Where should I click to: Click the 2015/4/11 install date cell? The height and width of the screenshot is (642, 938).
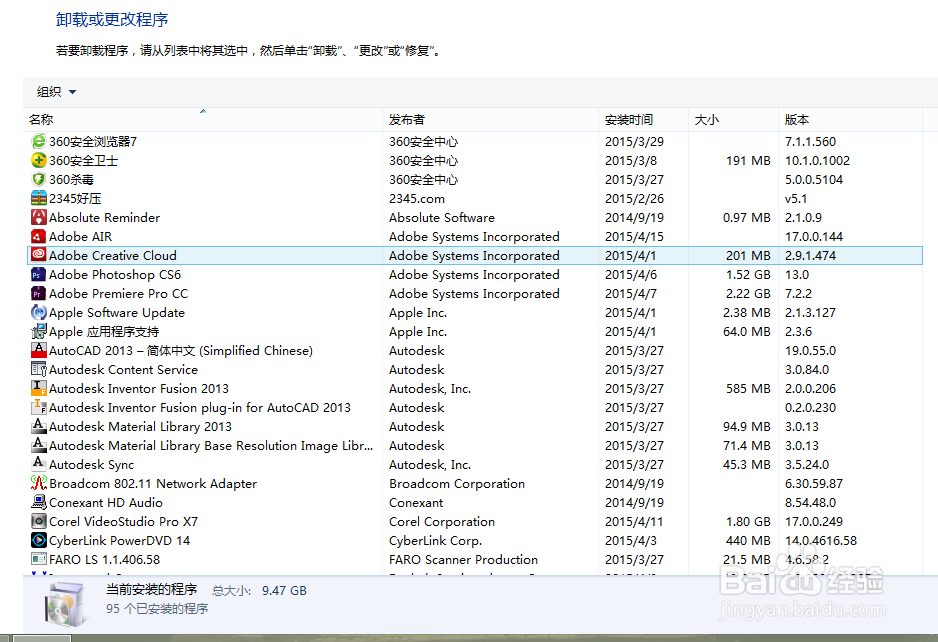tap(634, 522)
